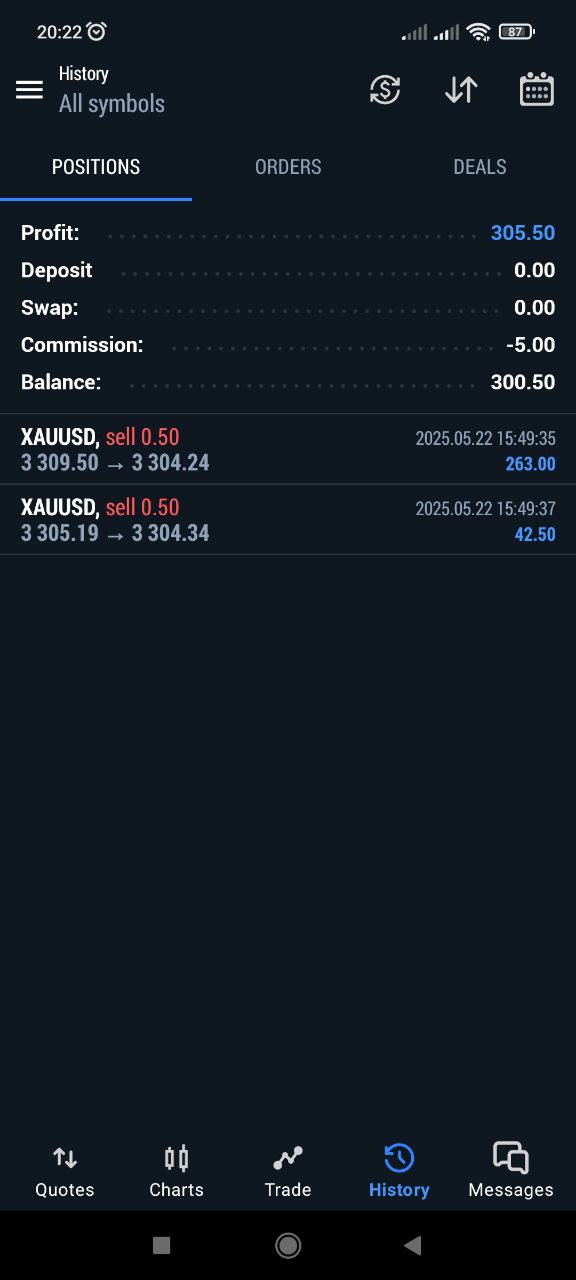Image resolution: width=576 pixels, height=1280 pixels.
Task: Open the Charts candlestick icon
Action: coord(176,1158)
